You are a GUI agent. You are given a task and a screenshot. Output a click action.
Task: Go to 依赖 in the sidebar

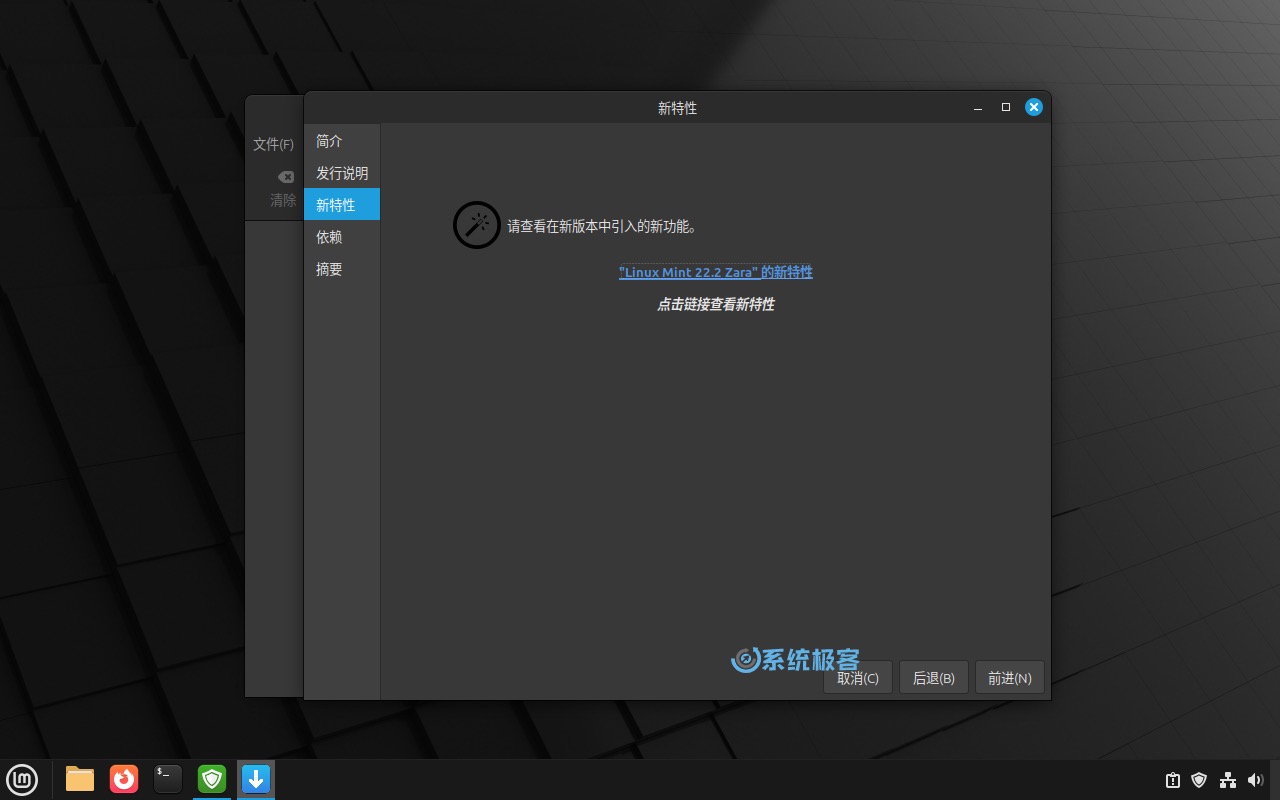coord(341,237)
